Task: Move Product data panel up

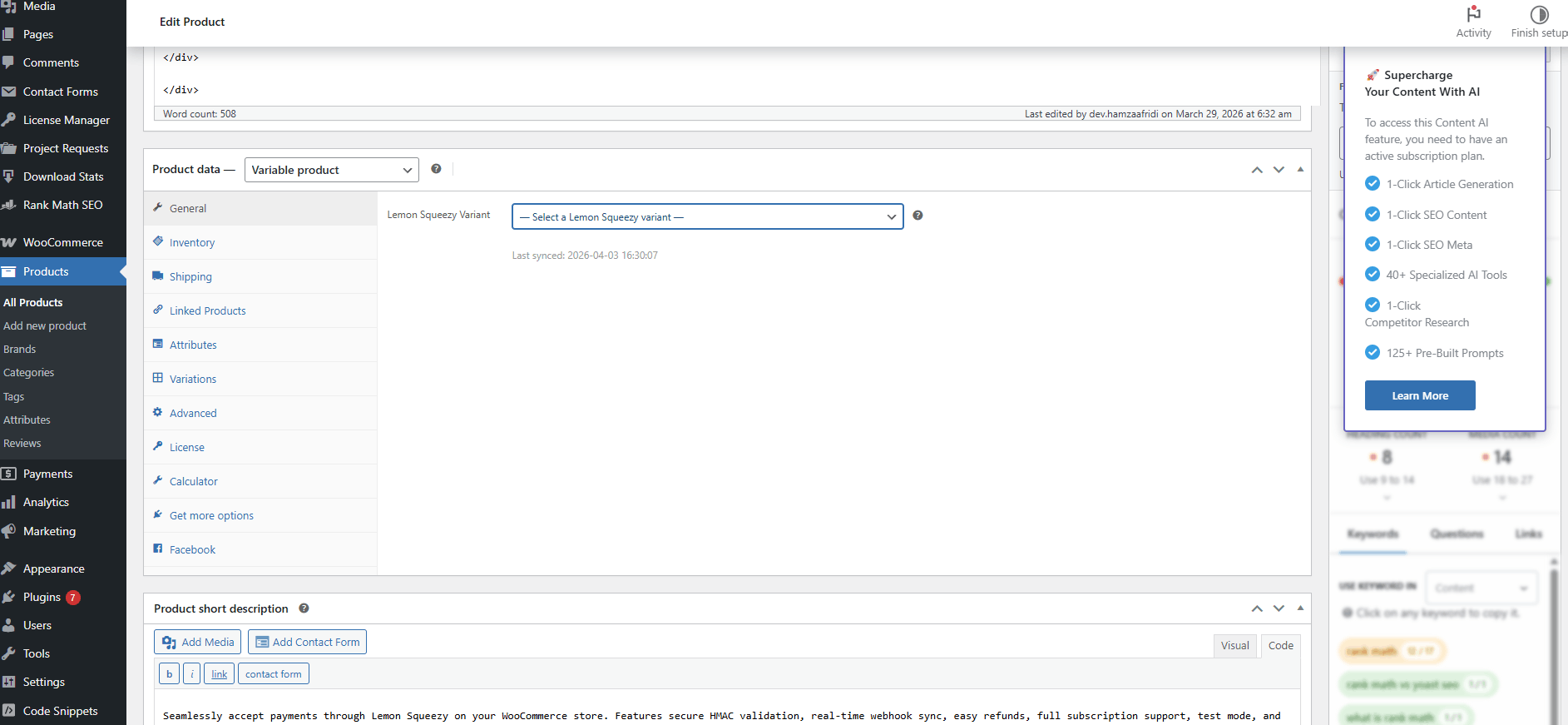Action: coord(1257,170)
